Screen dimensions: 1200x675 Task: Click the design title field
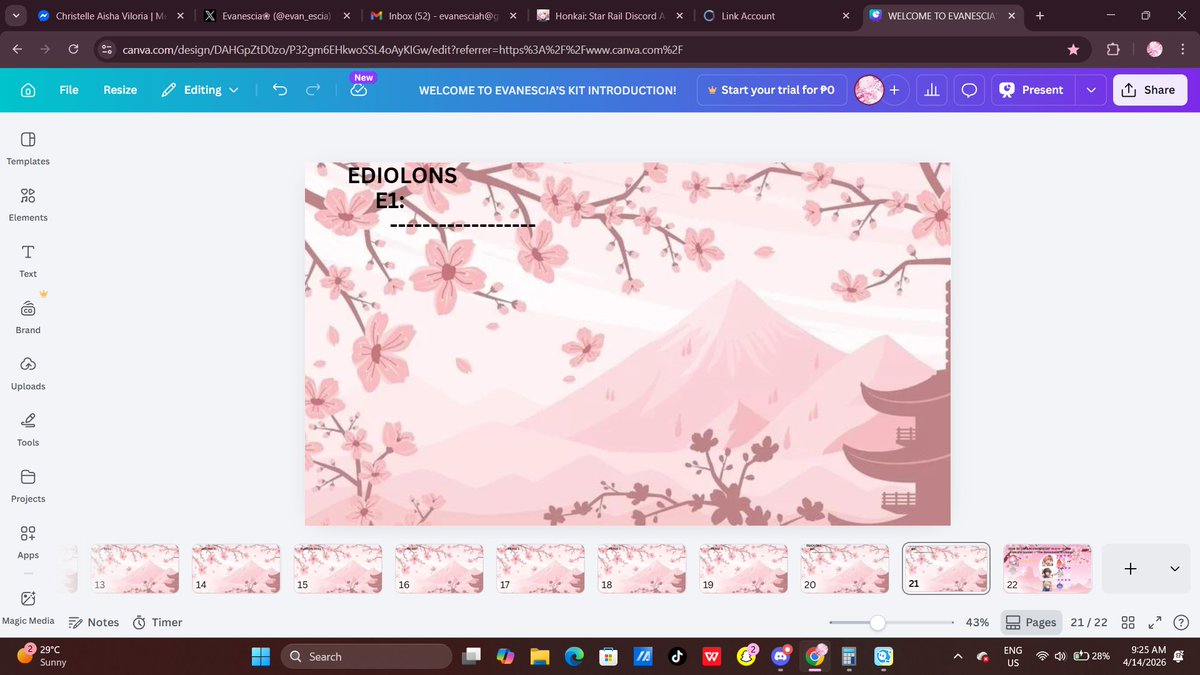coord(547,90)
